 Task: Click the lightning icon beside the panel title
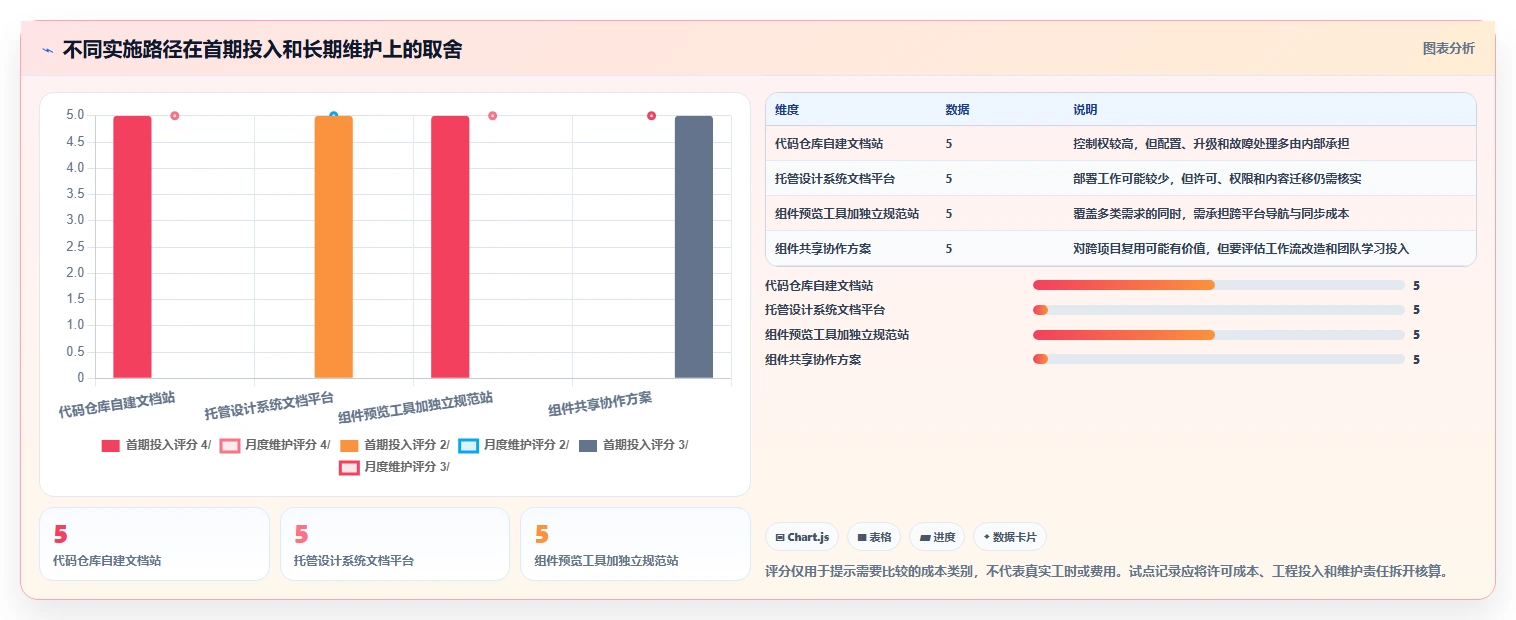tap(47, 50)
